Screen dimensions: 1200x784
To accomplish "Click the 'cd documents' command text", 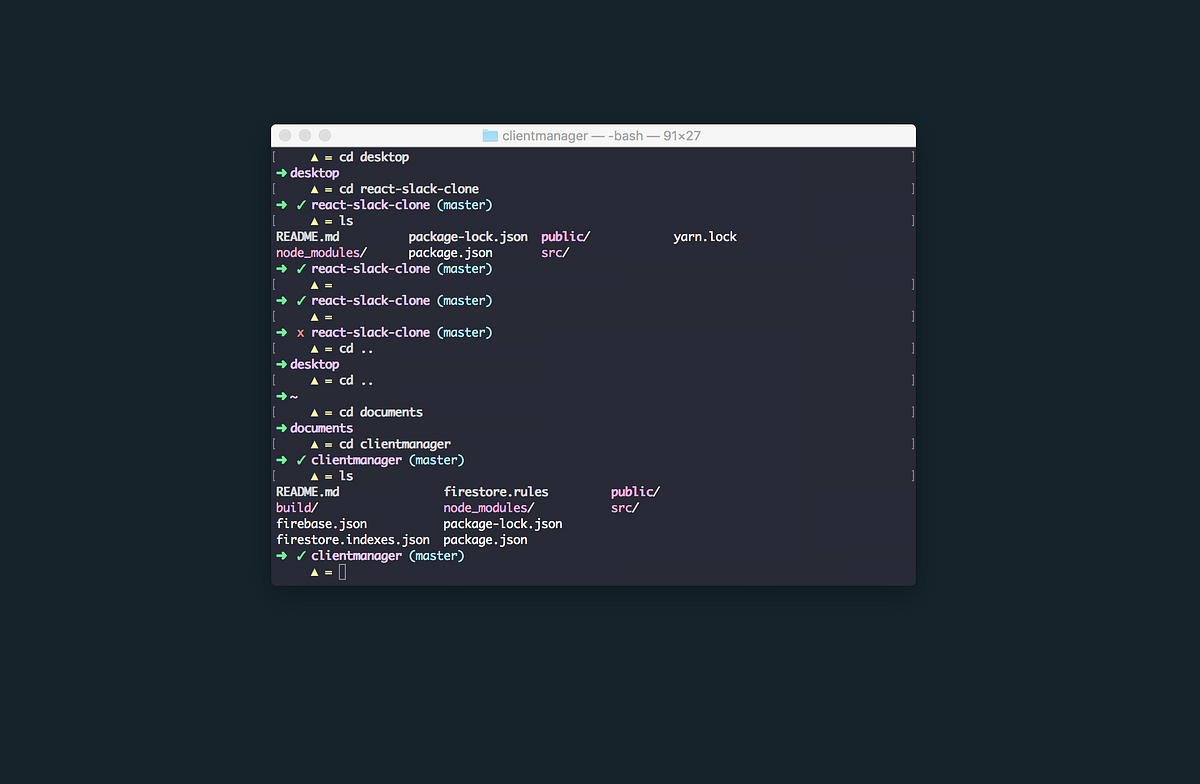I will pyautogui.click(x=381, y=412).
